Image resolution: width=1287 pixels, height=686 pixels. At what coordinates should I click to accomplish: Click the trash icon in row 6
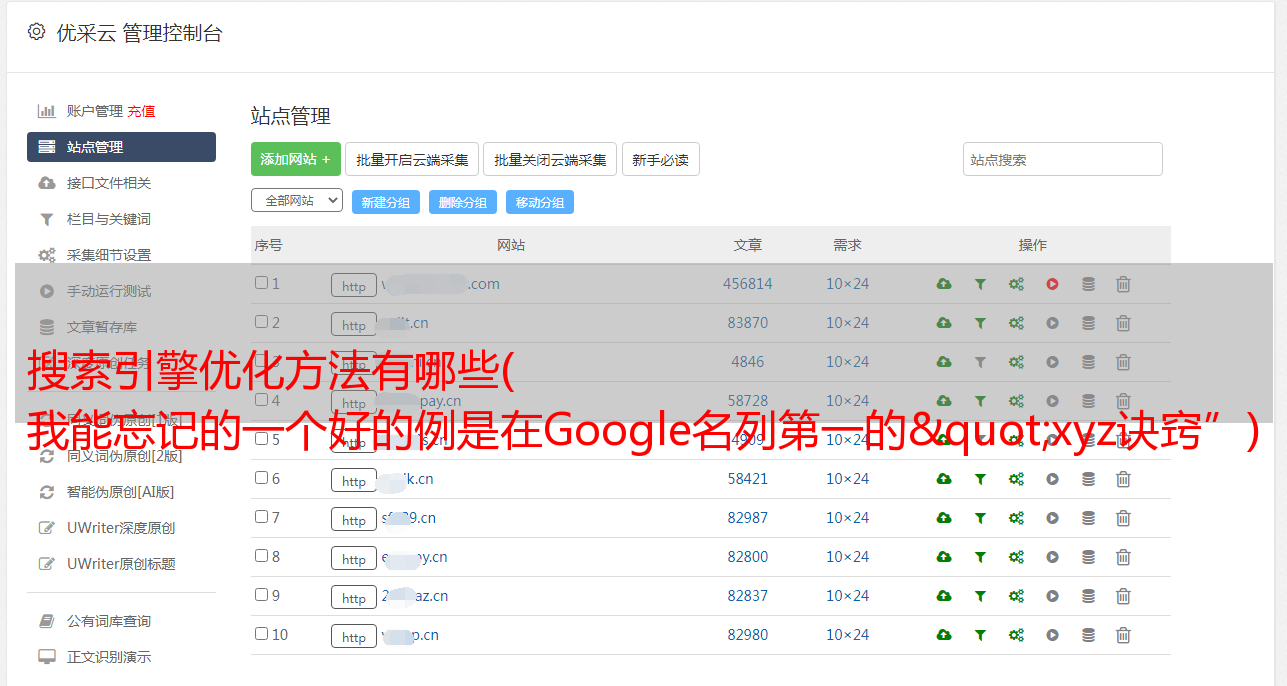click(x=1123, y=479)
